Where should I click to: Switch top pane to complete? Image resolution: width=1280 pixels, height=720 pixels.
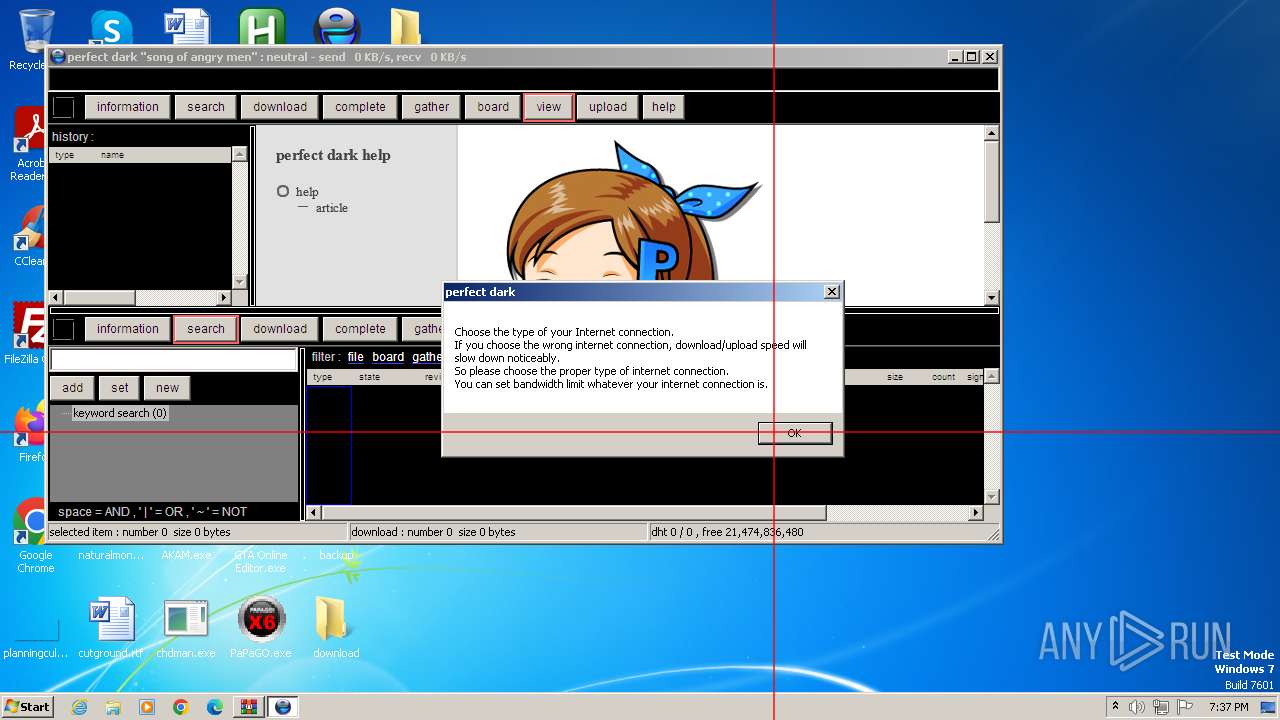click(x=360, y=107)
